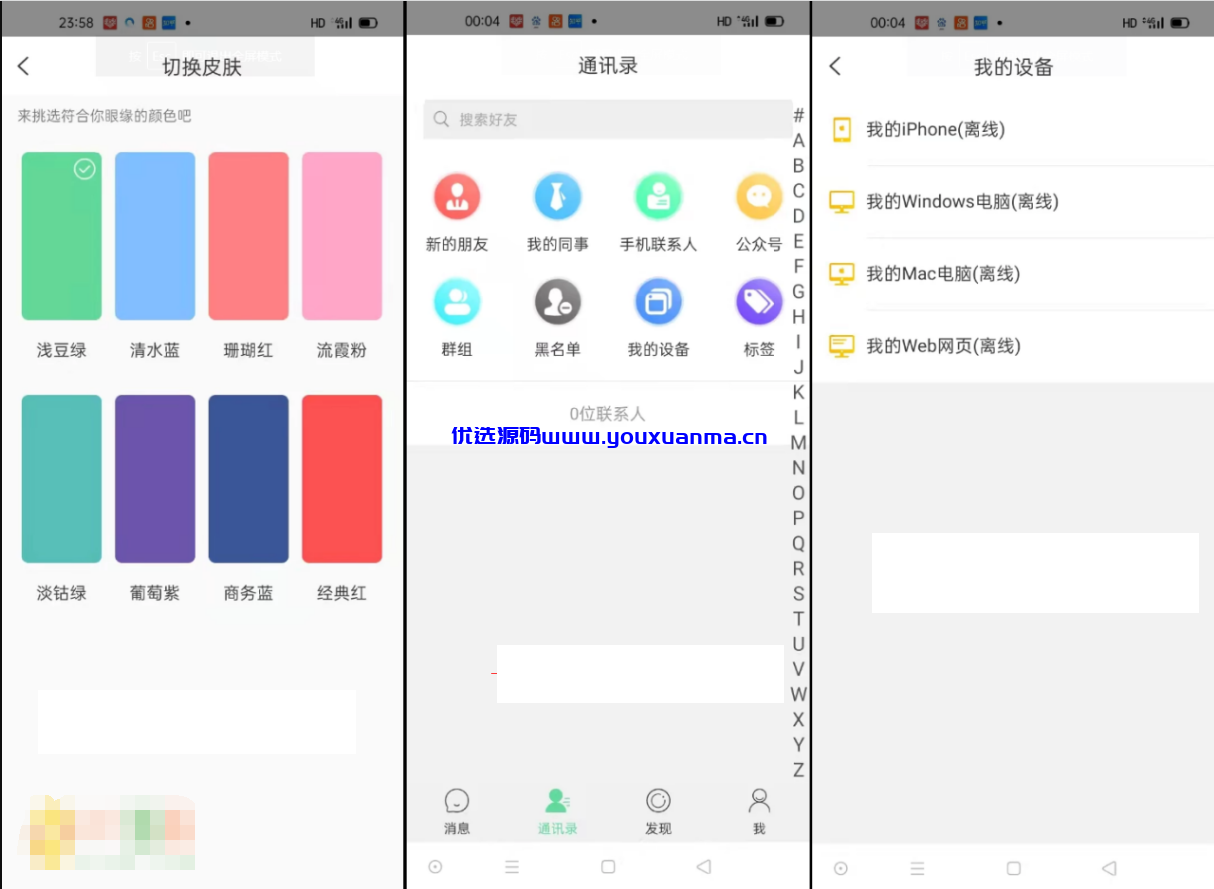Go back from the 切换皮肤 screen
The width and height of the screenshot is (1214, 889).
coord(24,66)
